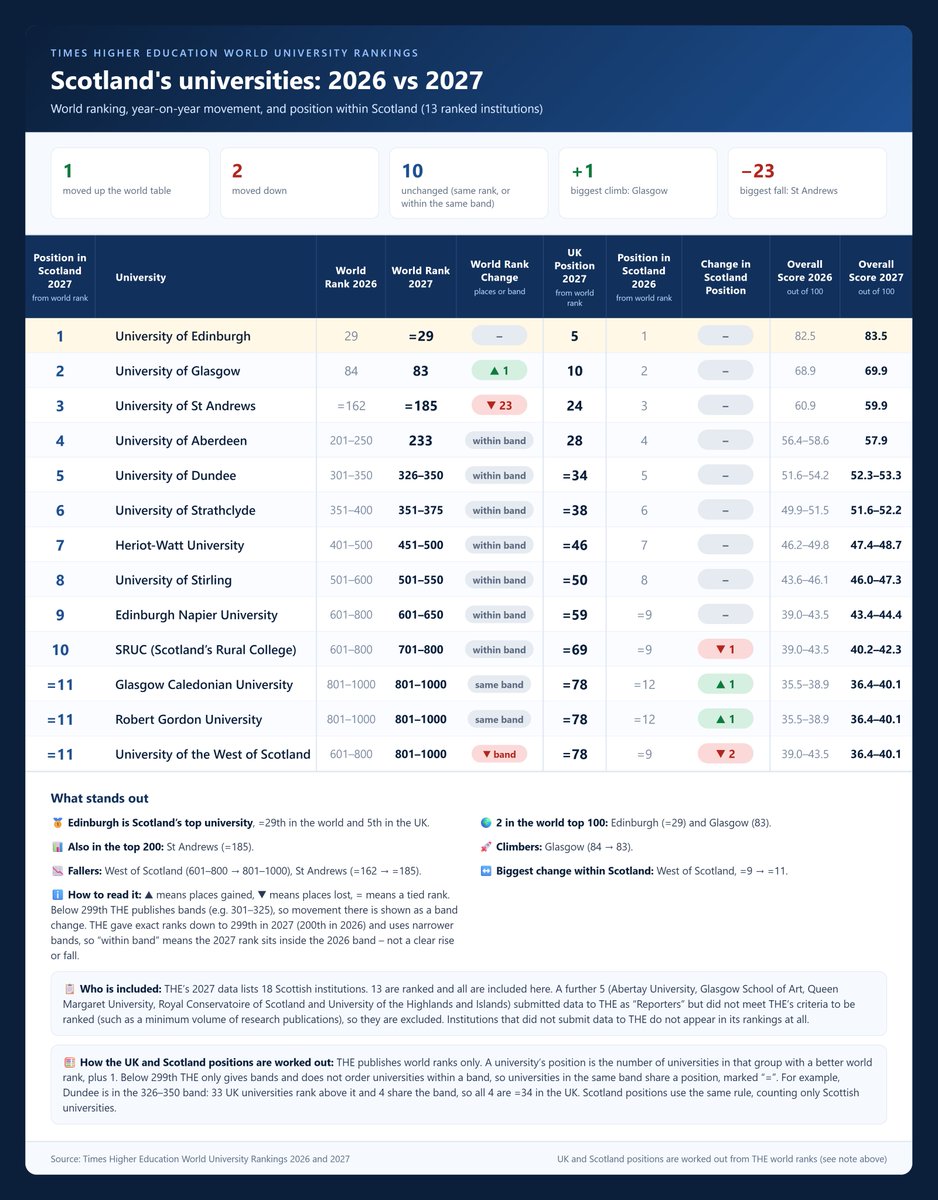Click the 'same band' badge for Robert Gordon University
The height and width of the screenshot is (1200, 938).
pos(499,720)
